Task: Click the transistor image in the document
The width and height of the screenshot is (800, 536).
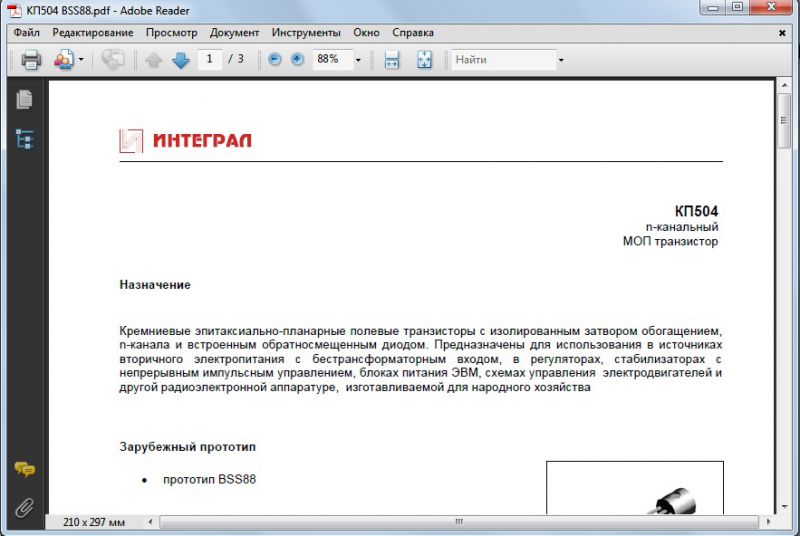Action: tap(635, 488)
